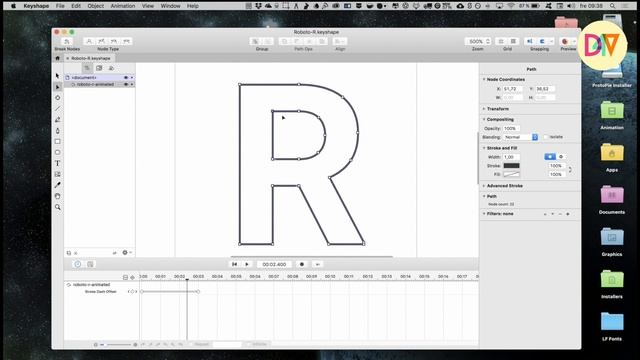Click the Width input field
Image resolution: width=640 pixels, height=360 pixels.
(511, 157)
